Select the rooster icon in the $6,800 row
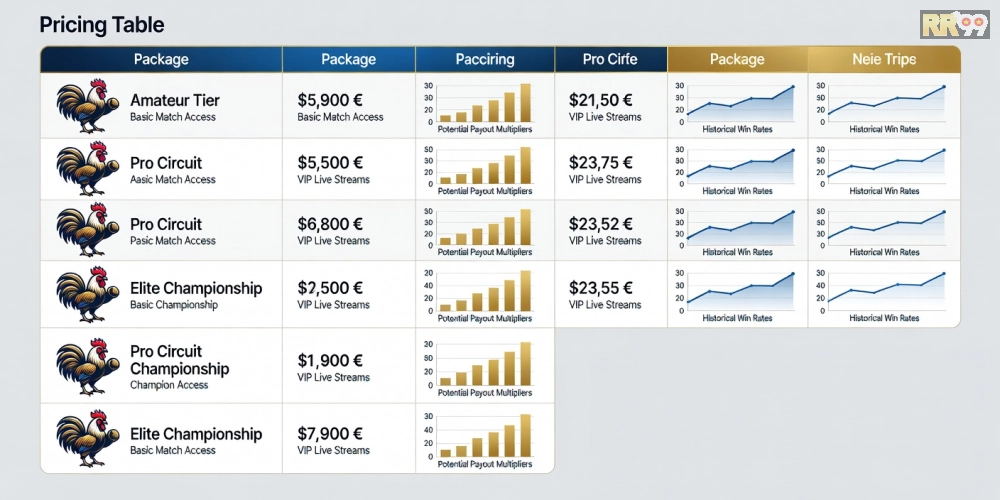Screen dimensions: 1000x500 click(x=83, y=230)
